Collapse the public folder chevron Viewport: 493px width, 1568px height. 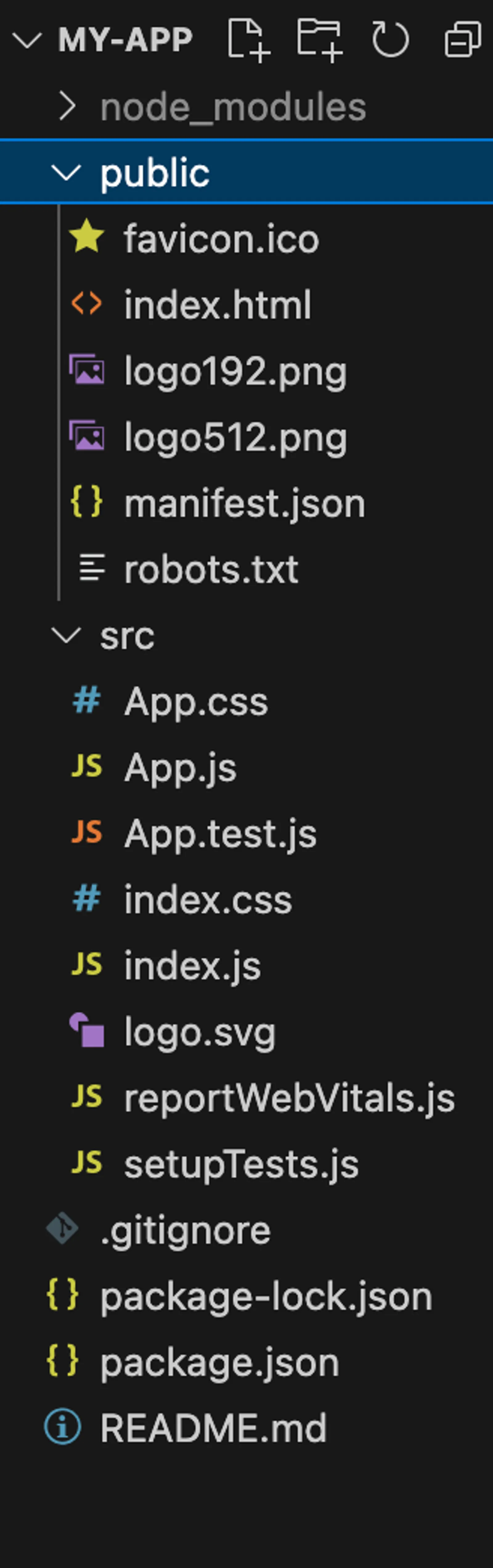(67, 172)
